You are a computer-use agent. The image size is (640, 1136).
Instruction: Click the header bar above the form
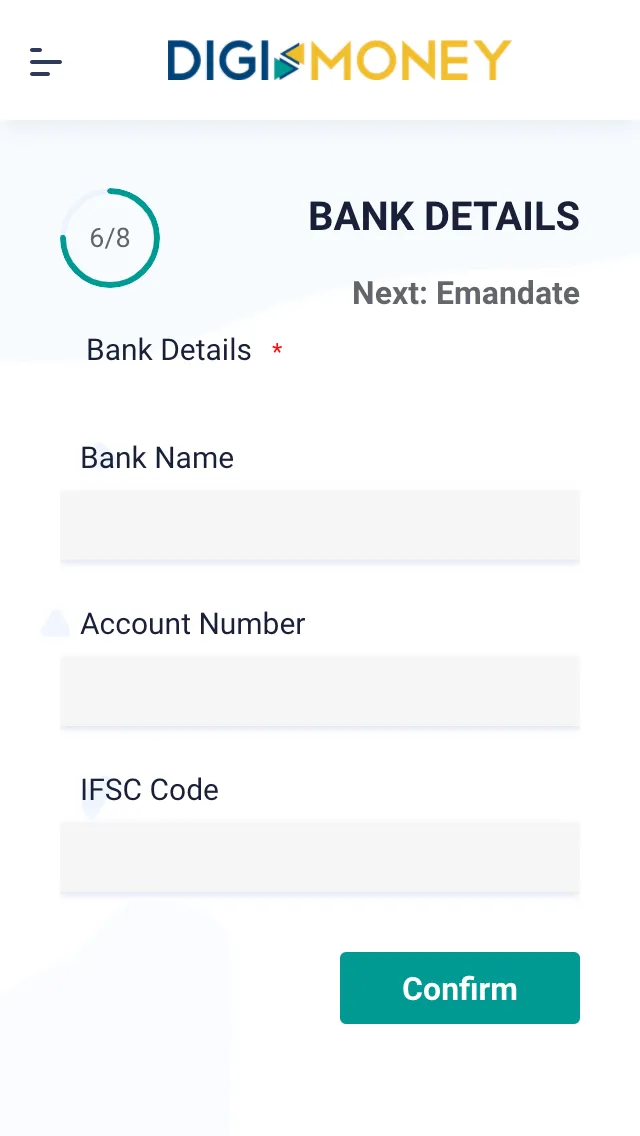(320, 60)
